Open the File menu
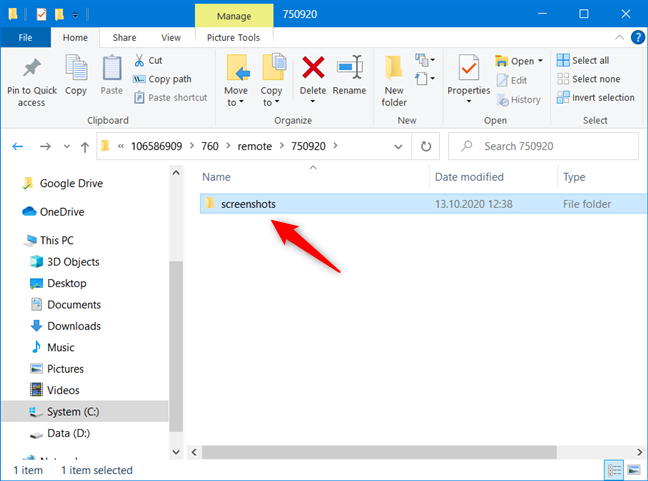Image resolution: width=648 pixels, height=481 pixels. click(x=25, y=38)
